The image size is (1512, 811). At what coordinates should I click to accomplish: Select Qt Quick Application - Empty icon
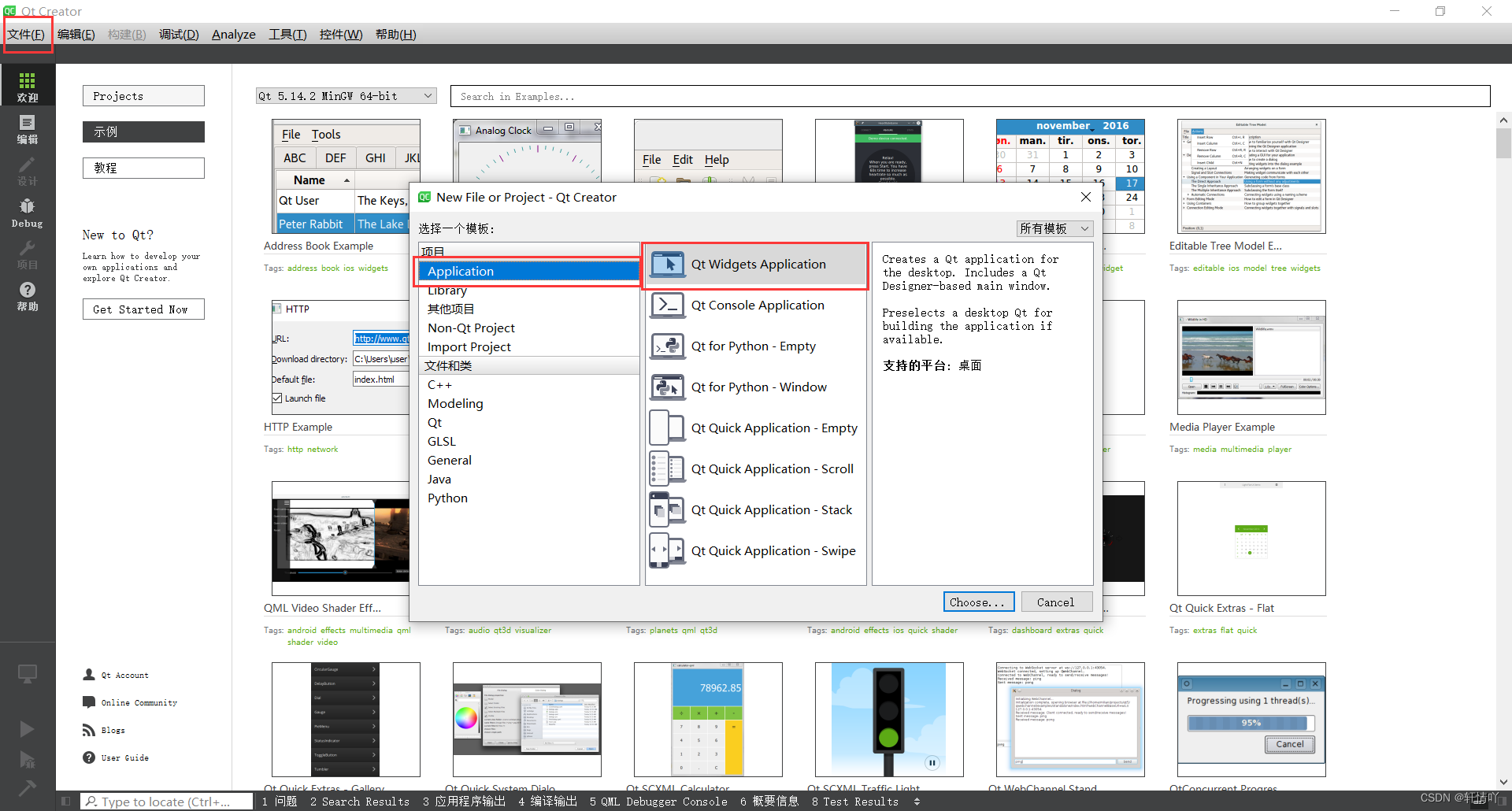[x=668, y=428]
